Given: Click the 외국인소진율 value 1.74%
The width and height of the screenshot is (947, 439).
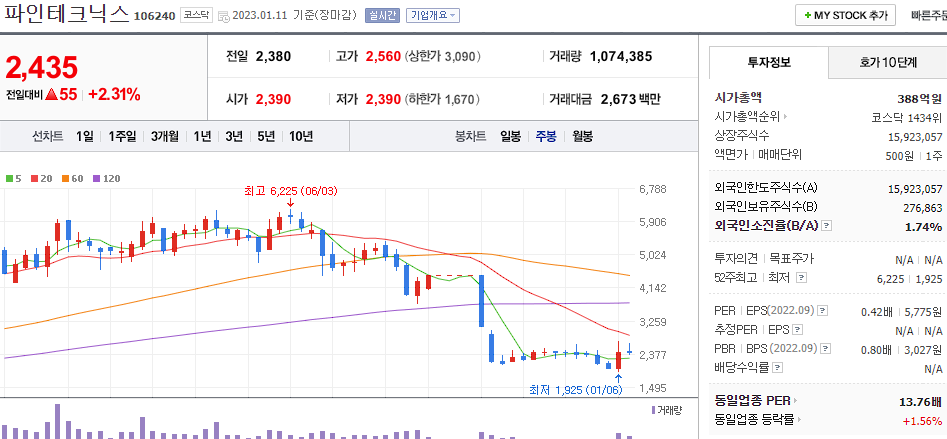Looking at the screenshot, I should 922,226.
